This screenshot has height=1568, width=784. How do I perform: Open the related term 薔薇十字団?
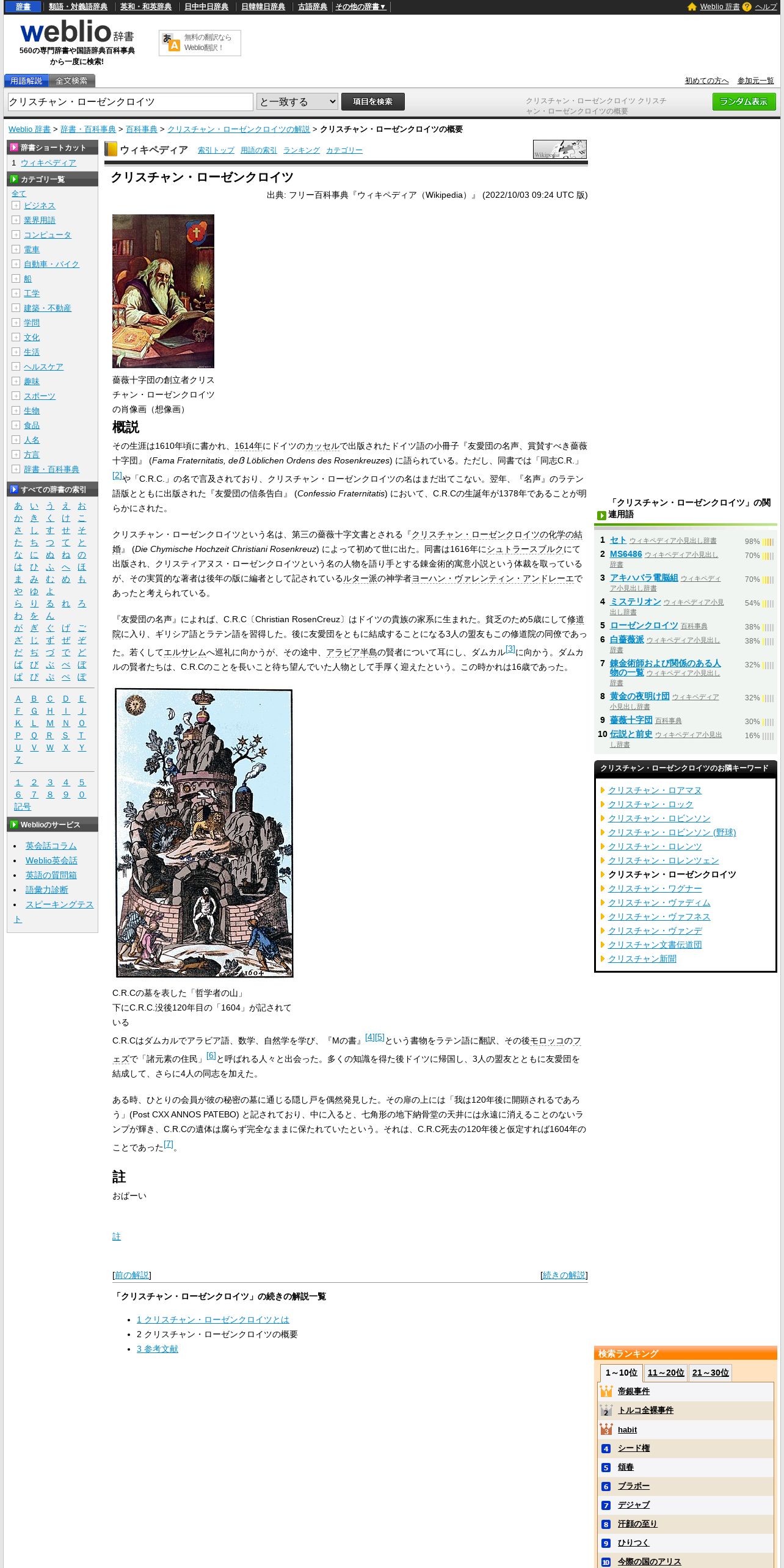(631, 720)
